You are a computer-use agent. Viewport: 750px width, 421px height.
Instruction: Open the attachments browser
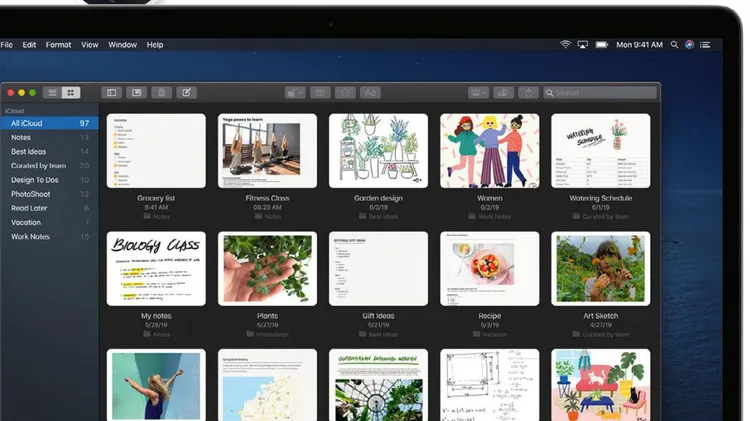pyautogui.click(x=136, y=93)
